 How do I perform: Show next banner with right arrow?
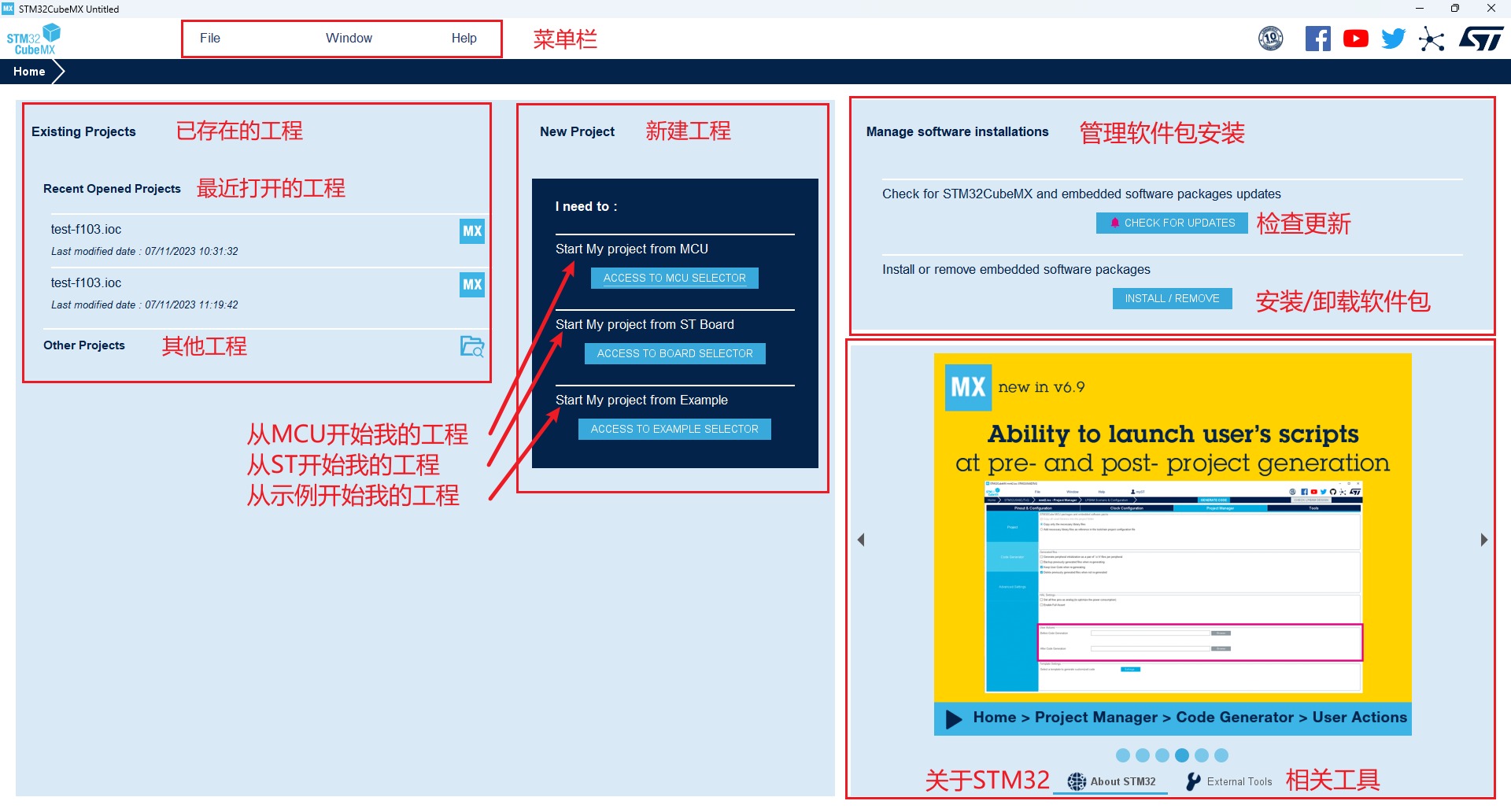1484,540
